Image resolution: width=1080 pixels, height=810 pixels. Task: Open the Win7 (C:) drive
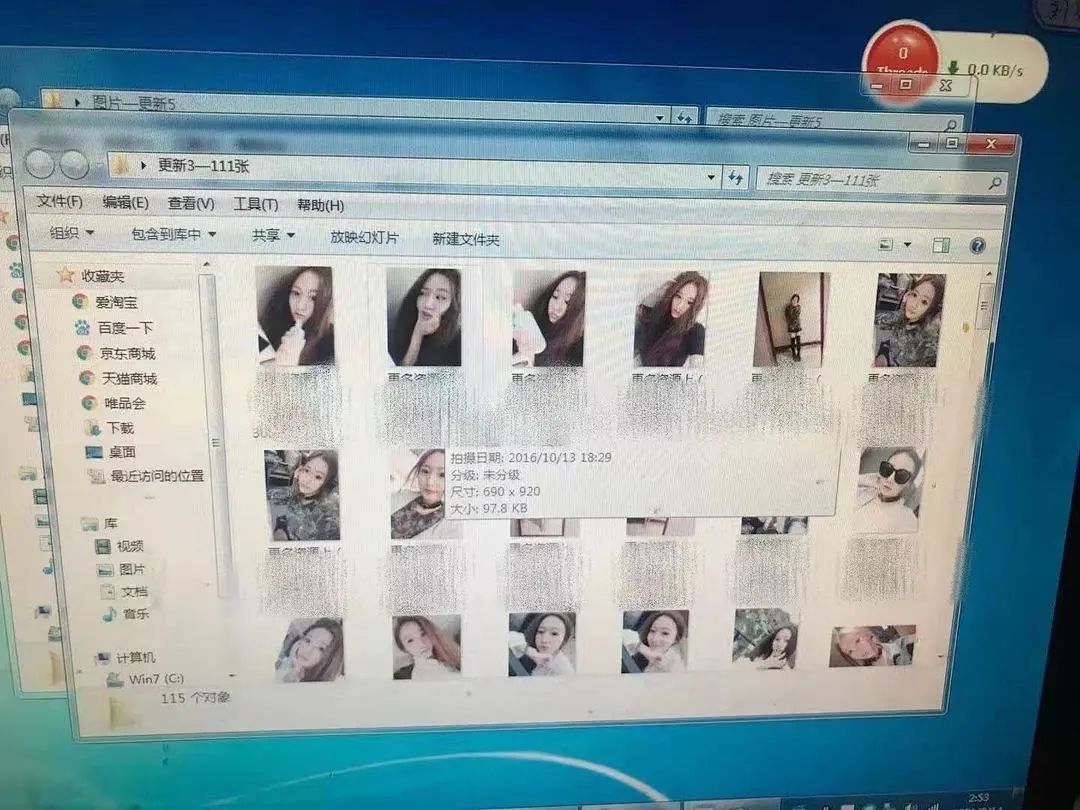(x=156, y=678)
